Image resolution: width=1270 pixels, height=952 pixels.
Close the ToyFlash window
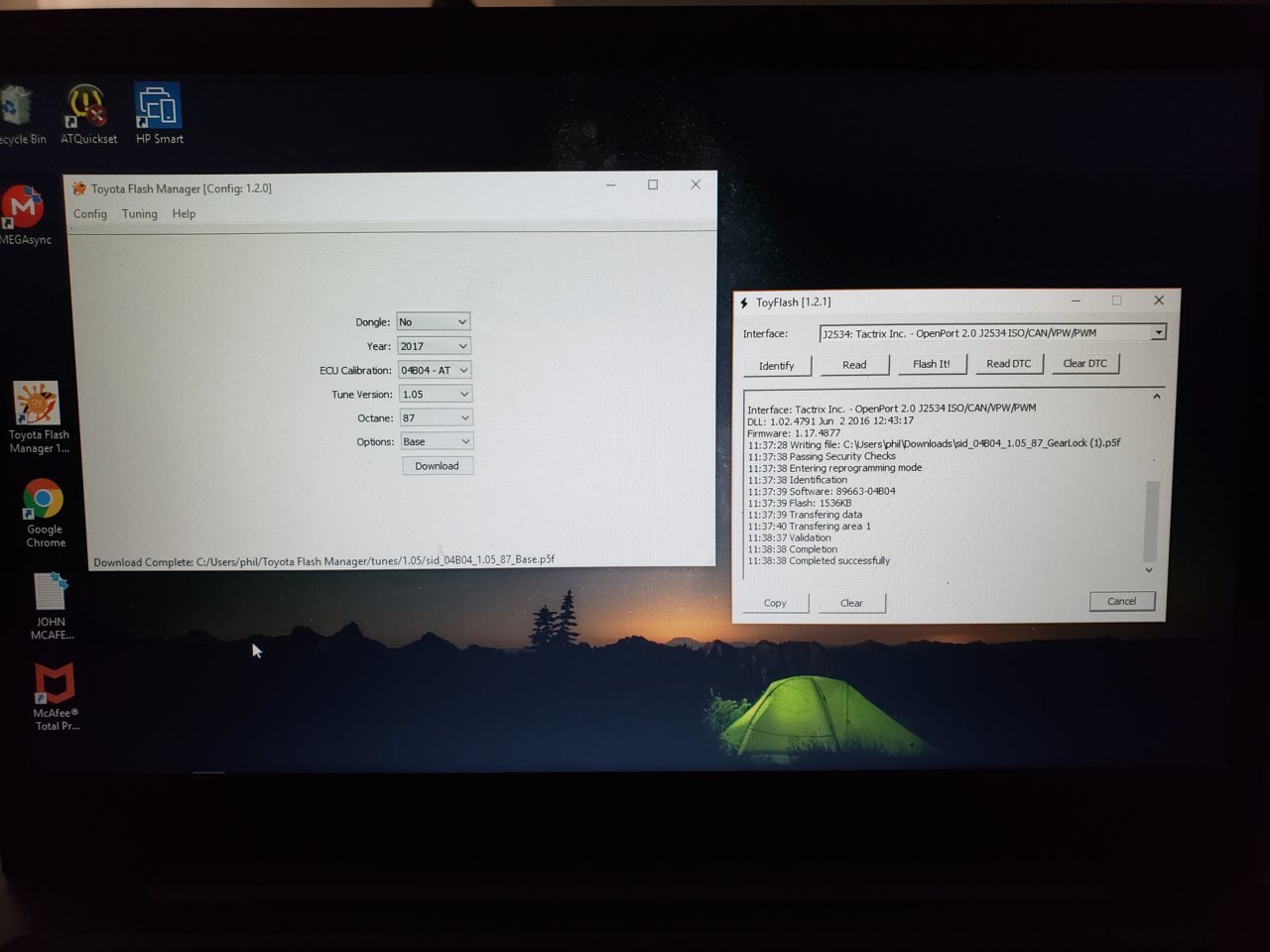(x=1159, y=299)
